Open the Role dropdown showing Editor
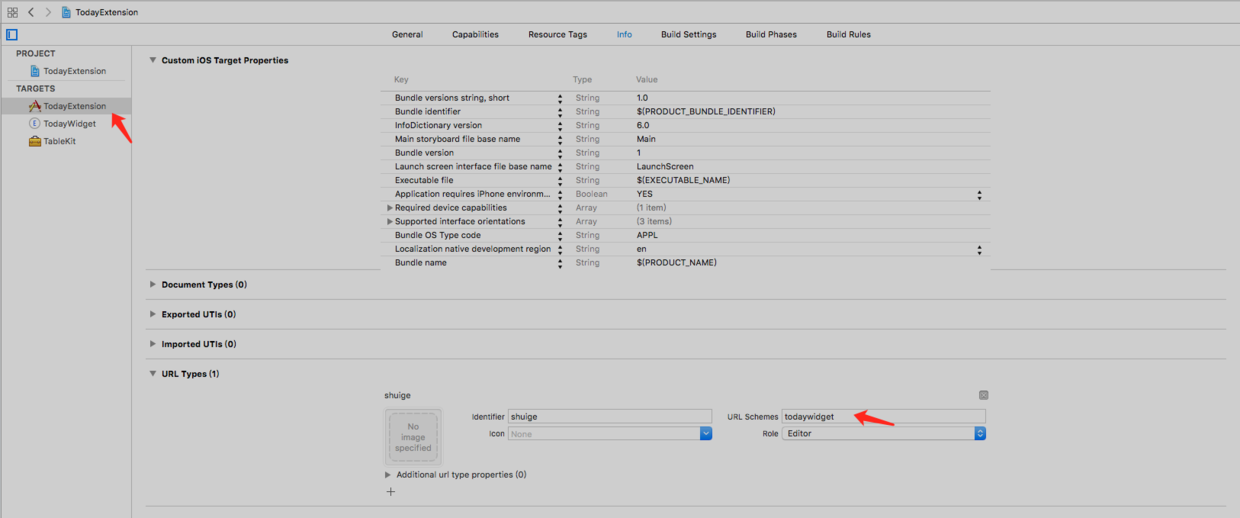Image resolution: width=1240 pixels, height=518 pixels. pos(884,434)
